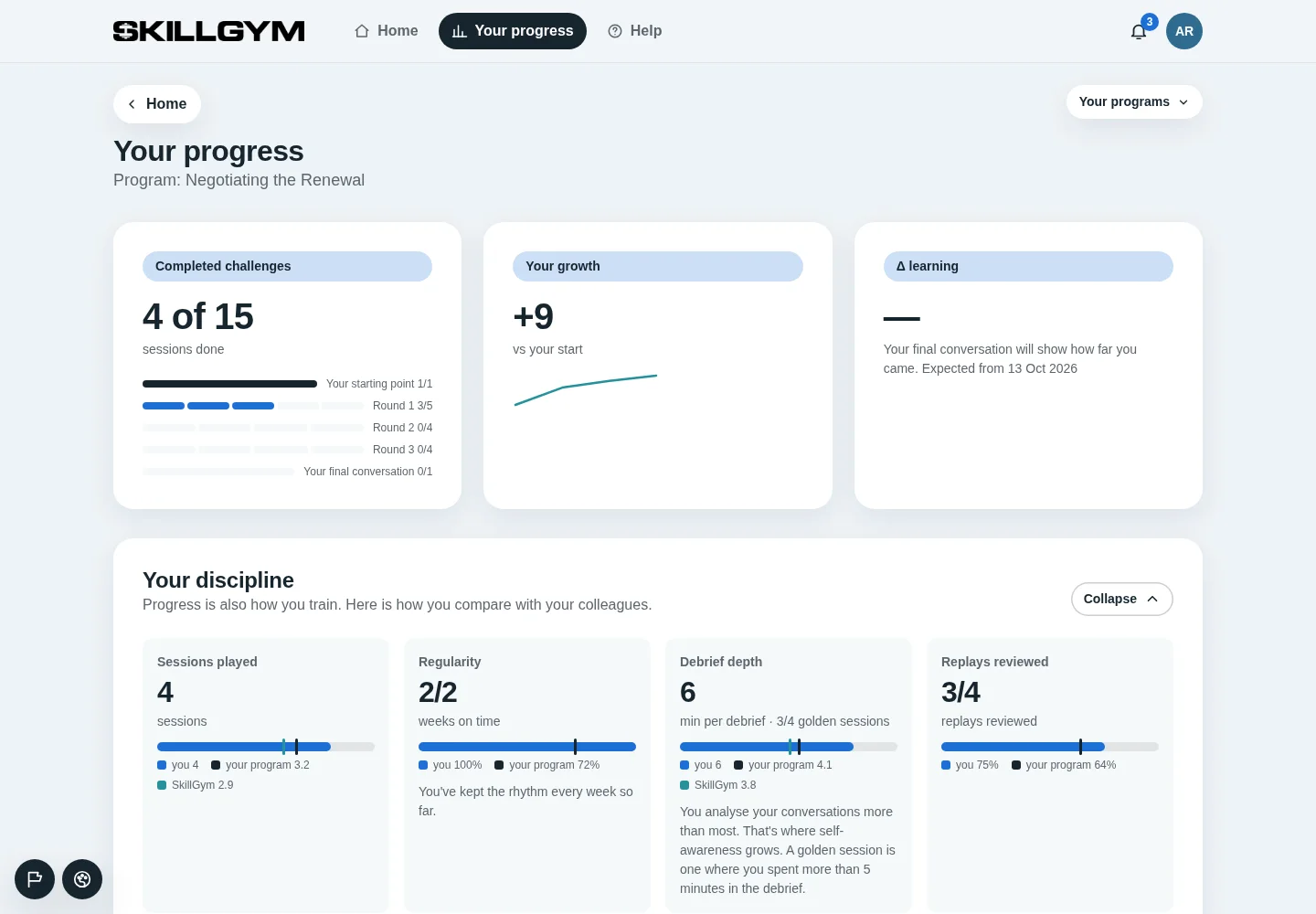Click the '4 of 15' sessions count

pos(198,316)
